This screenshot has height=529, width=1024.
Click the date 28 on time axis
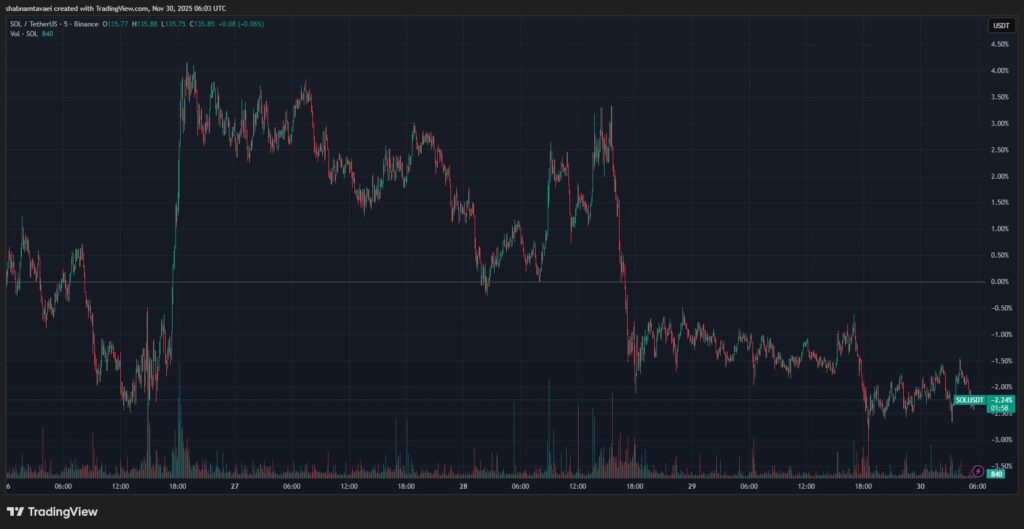point(463,485)
